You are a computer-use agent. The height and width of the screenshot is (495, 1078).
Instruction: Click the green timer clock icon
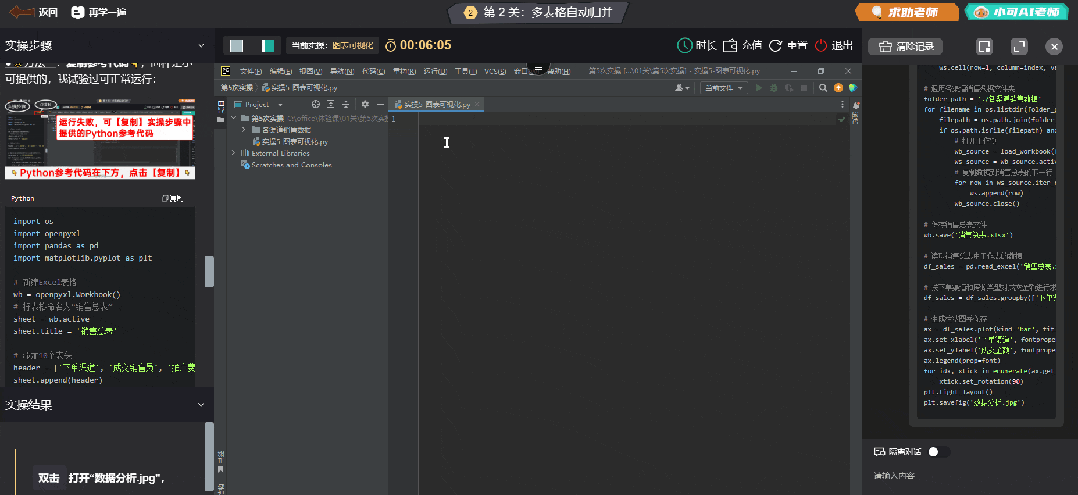click(685, 45)
